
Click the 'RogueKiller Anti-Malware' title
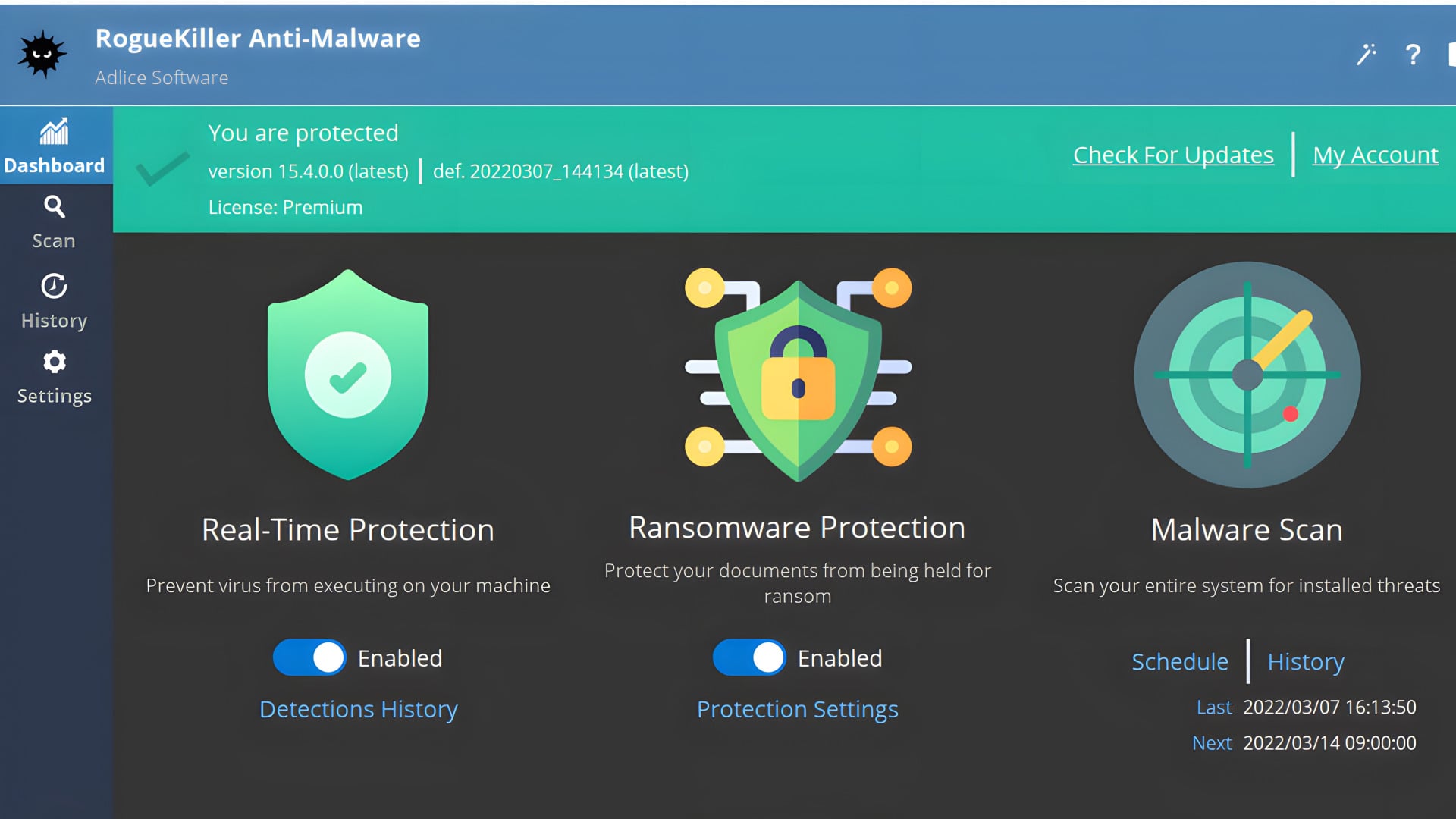pos(258,38)
